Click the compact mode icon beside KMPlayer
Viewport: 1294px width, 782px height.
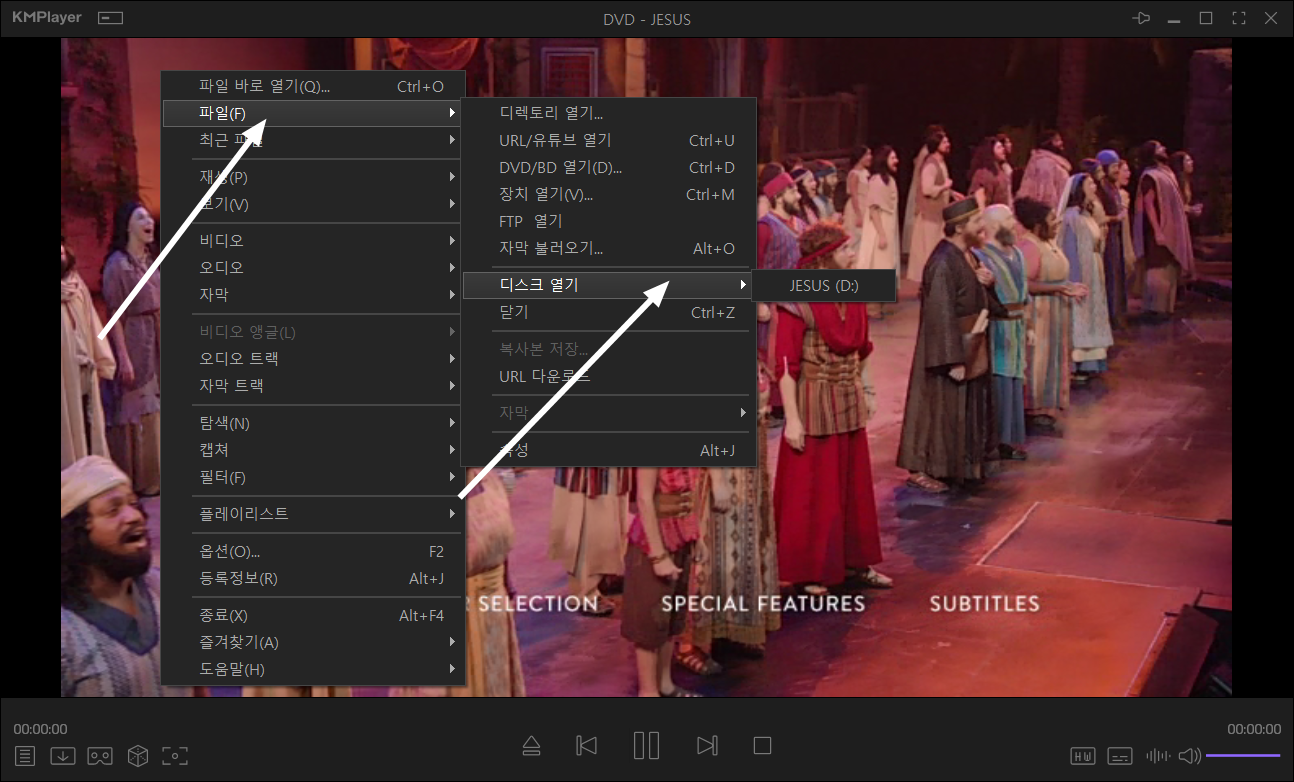tap(111, 18)
